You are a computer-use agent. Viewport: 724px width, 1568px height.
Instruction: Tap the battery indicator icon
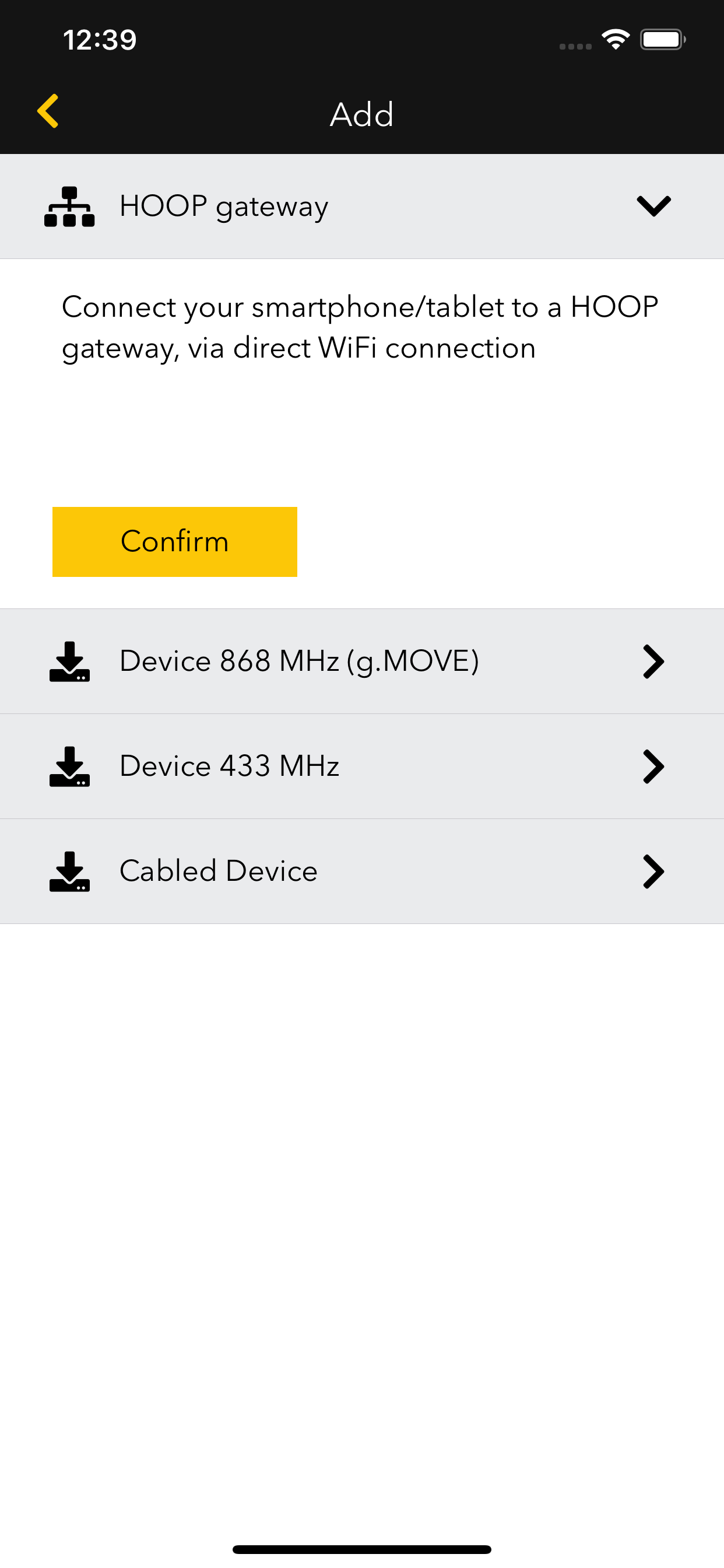[x=662, y=40]
